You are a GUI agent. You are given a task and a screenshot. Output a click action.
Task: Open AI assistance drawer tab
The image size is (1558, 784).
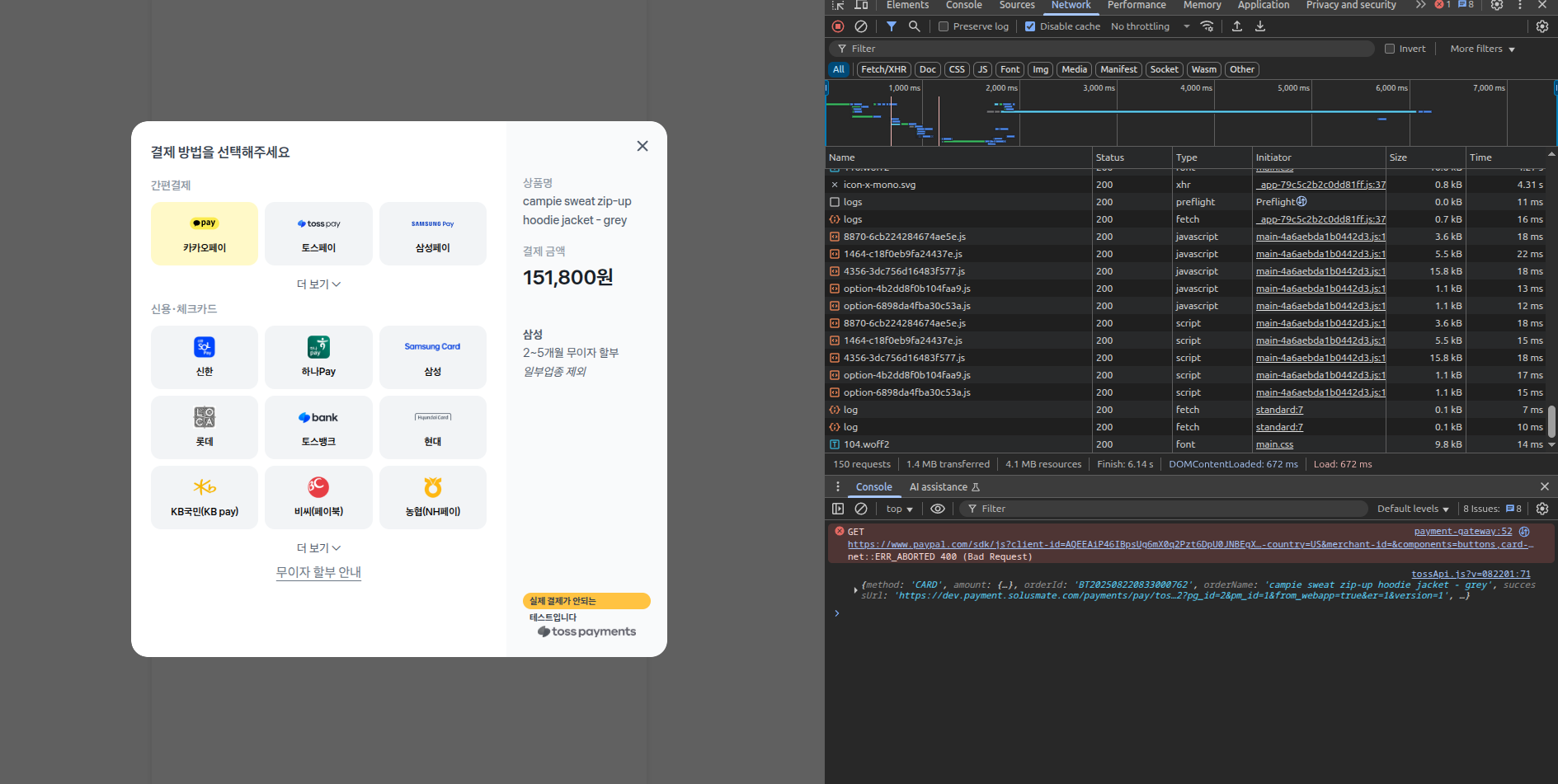click(x=944, y=486)
